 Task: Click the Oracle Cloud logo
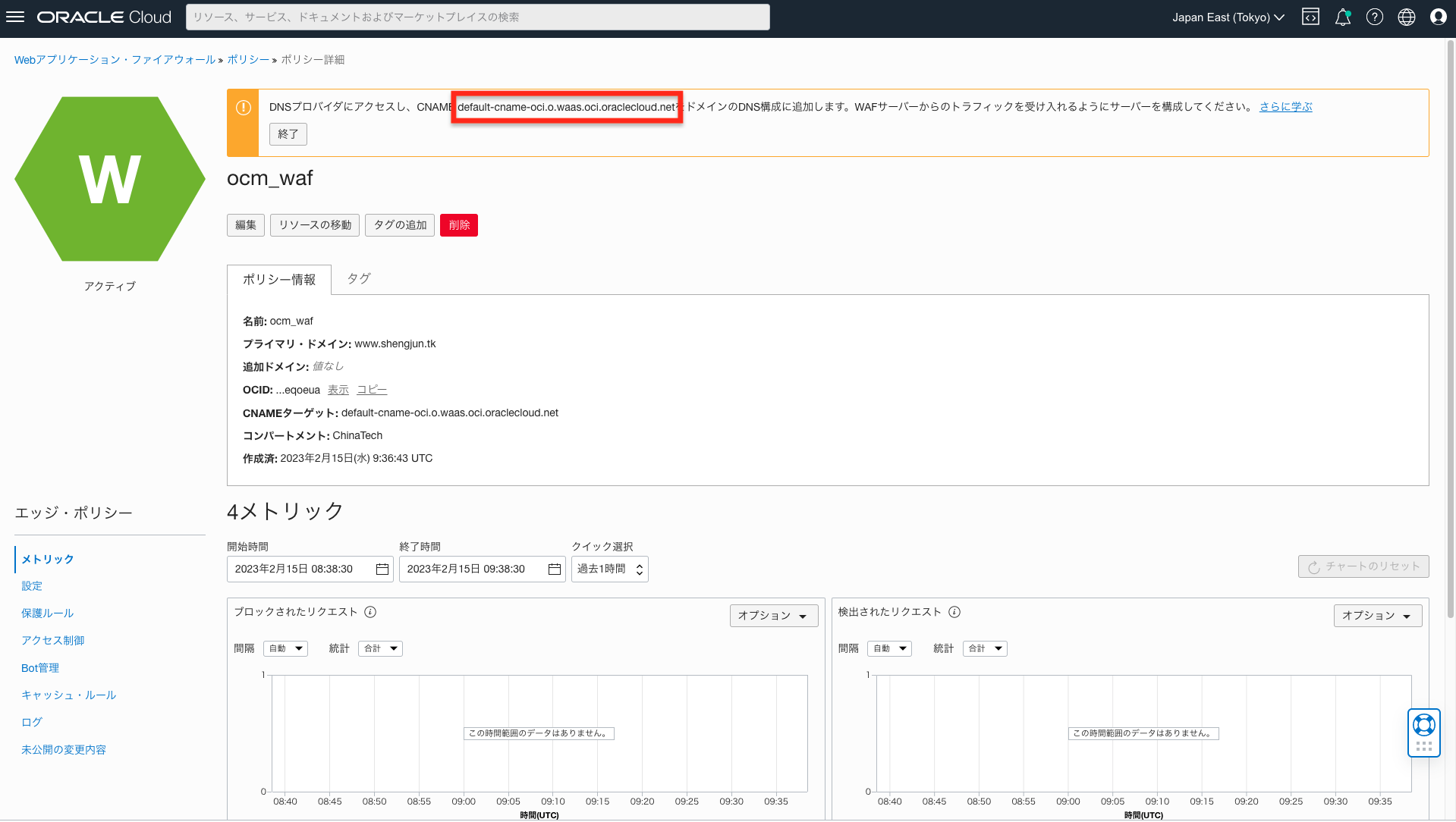point(104,17)
